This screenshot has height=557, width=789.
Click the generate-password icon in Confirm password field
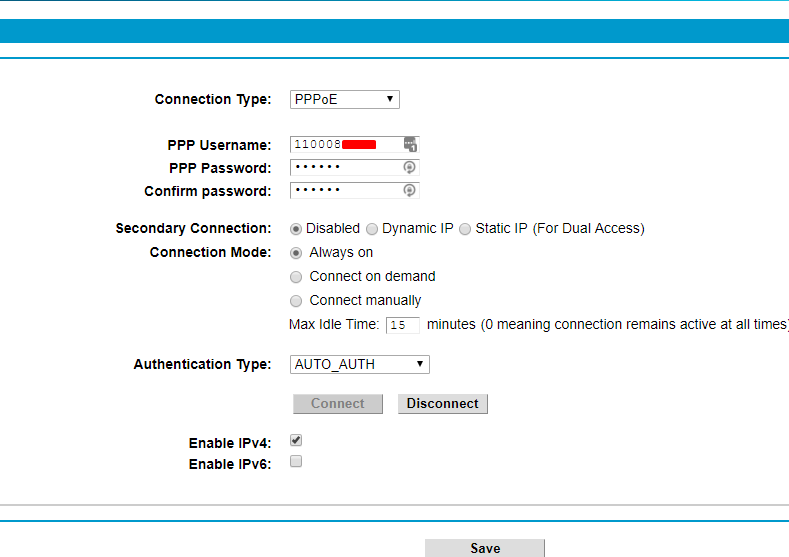point(409,190)
